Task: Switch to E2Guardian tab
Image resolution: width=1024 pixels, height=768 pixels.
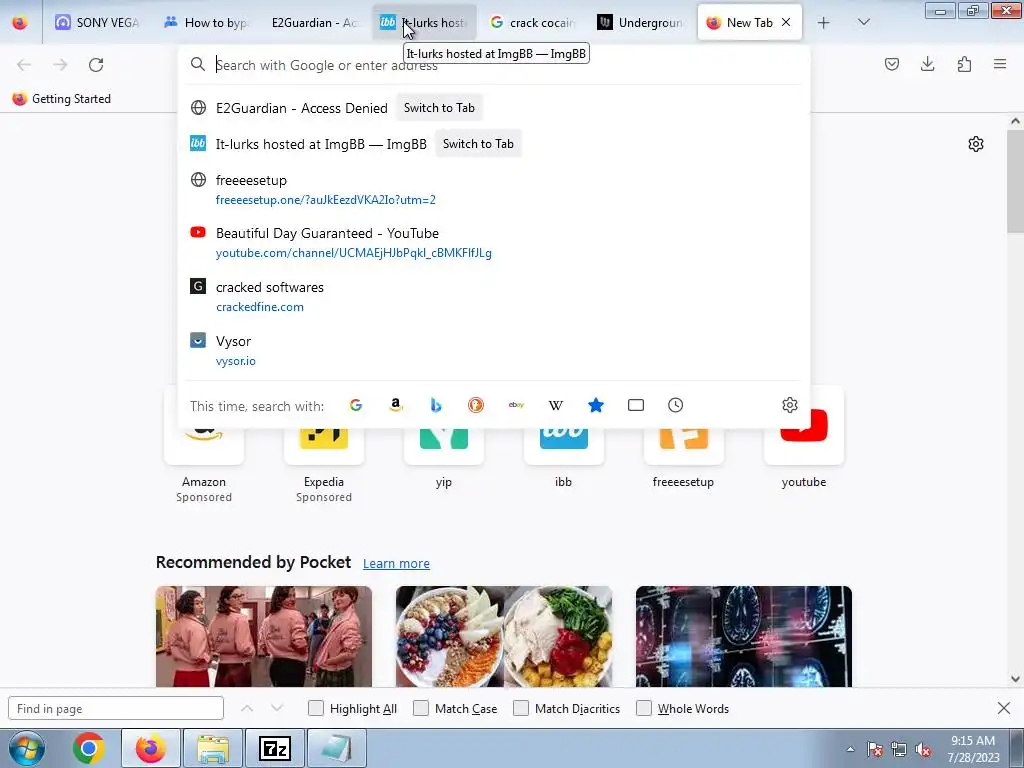Action: 314,23
